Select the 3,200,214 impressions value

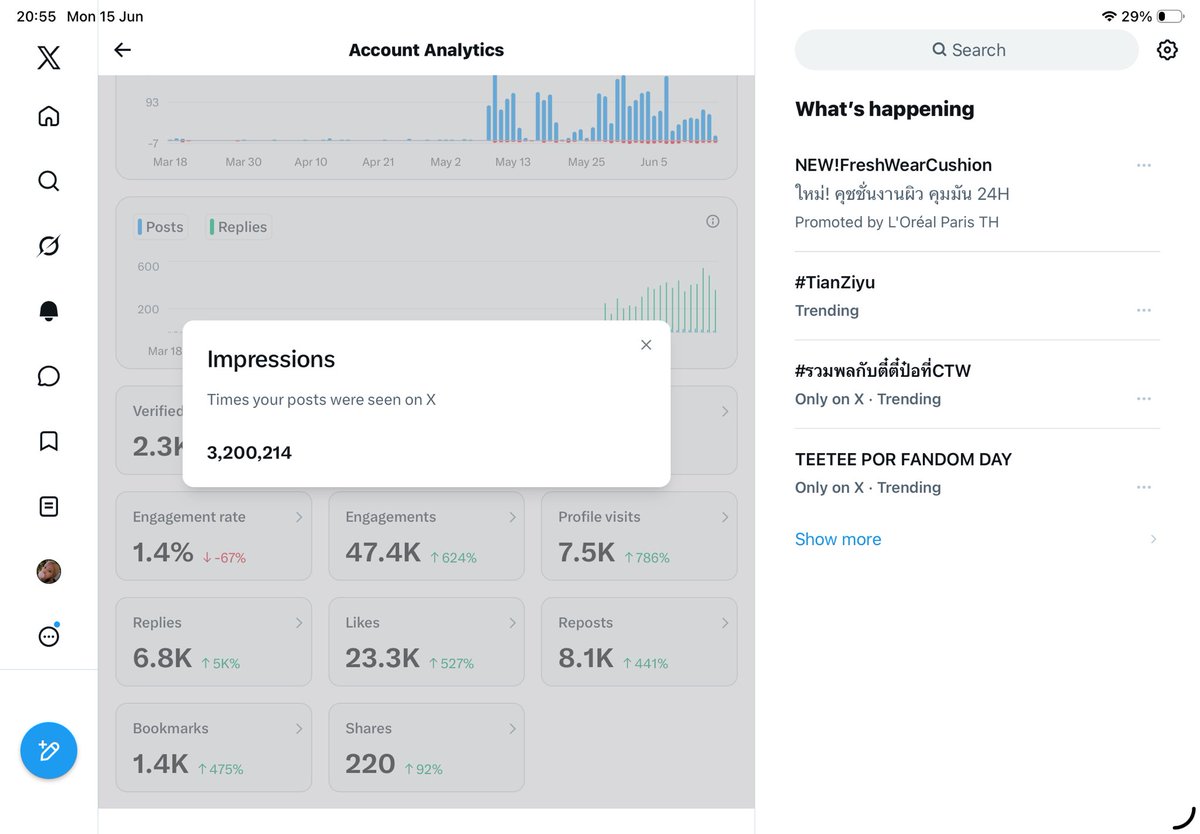point(249,453)
